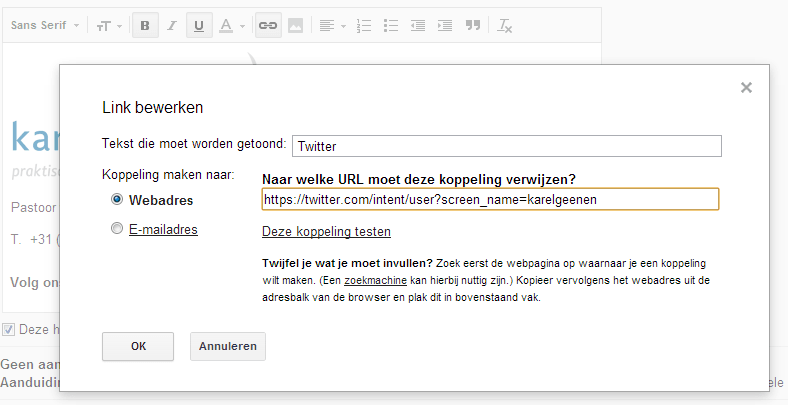Click the Annuleren button
Screen dimensions: 788x405
click(x=228, y=346)
